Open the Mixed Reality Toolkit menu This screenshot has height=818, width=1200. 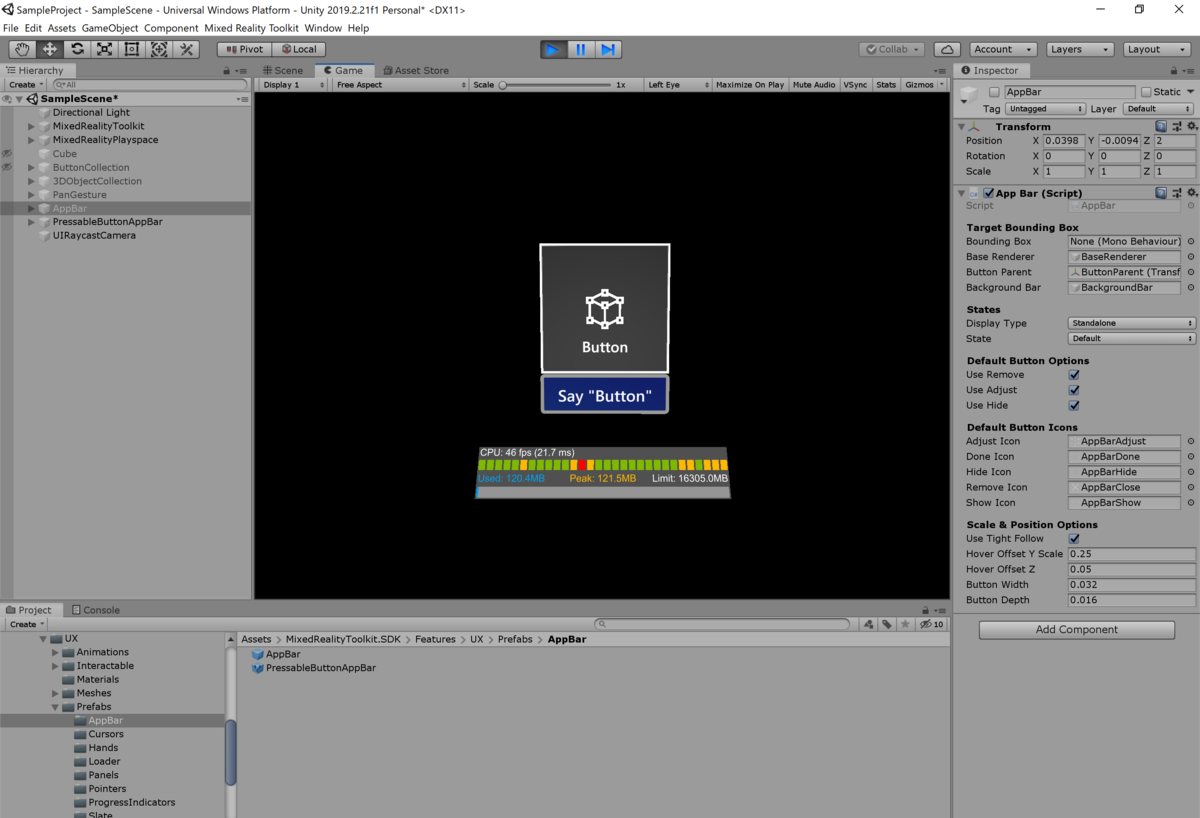[x=251, y=28]
